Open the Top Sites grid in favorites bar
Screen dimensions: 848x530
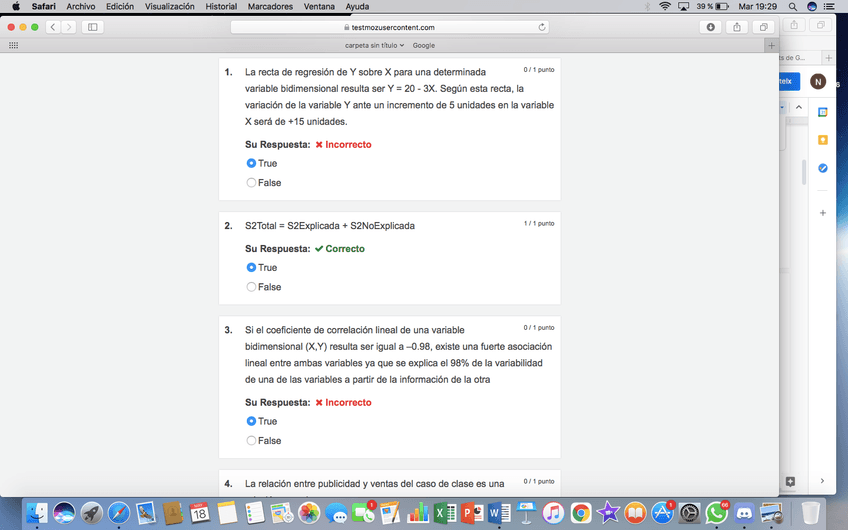[x=14, y=45]
